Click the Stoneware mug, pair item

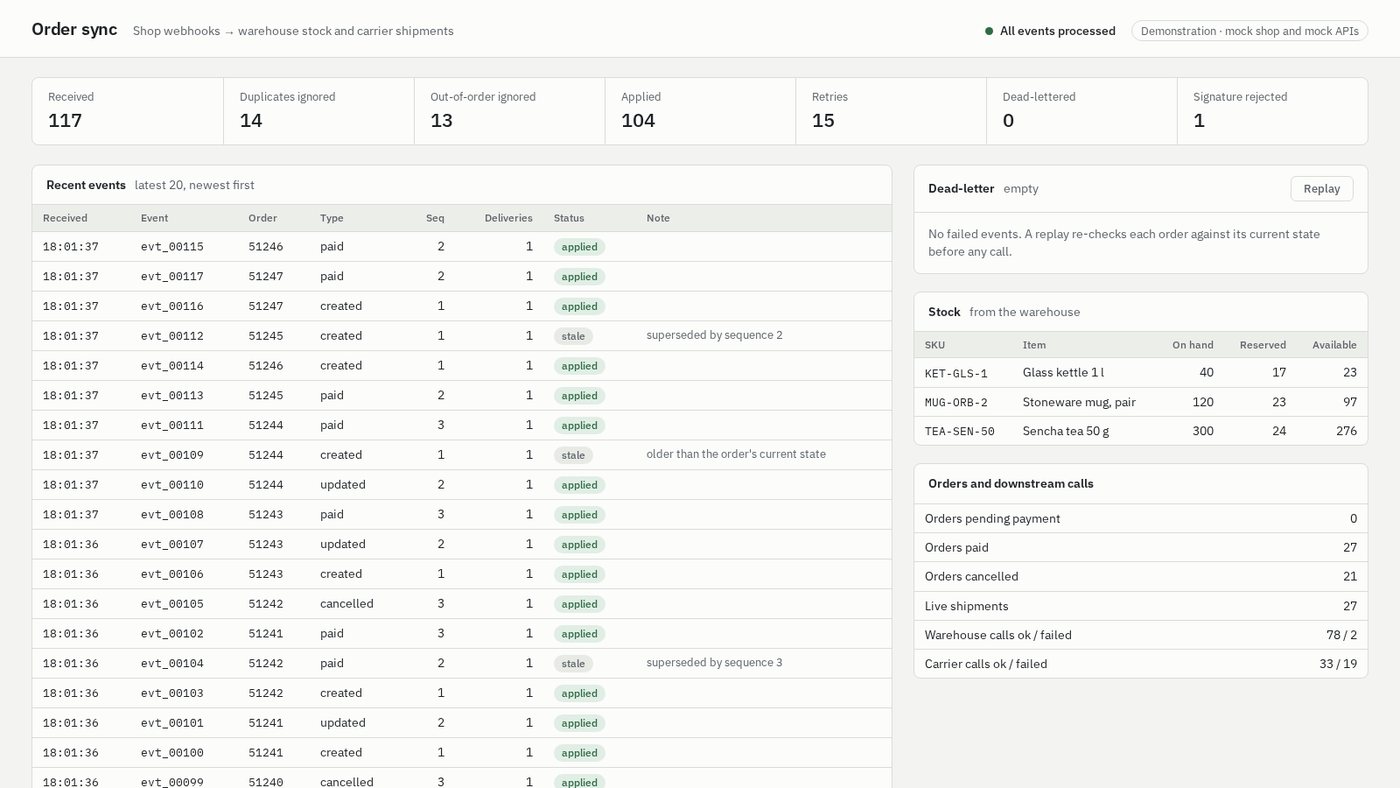point(1079,402)
